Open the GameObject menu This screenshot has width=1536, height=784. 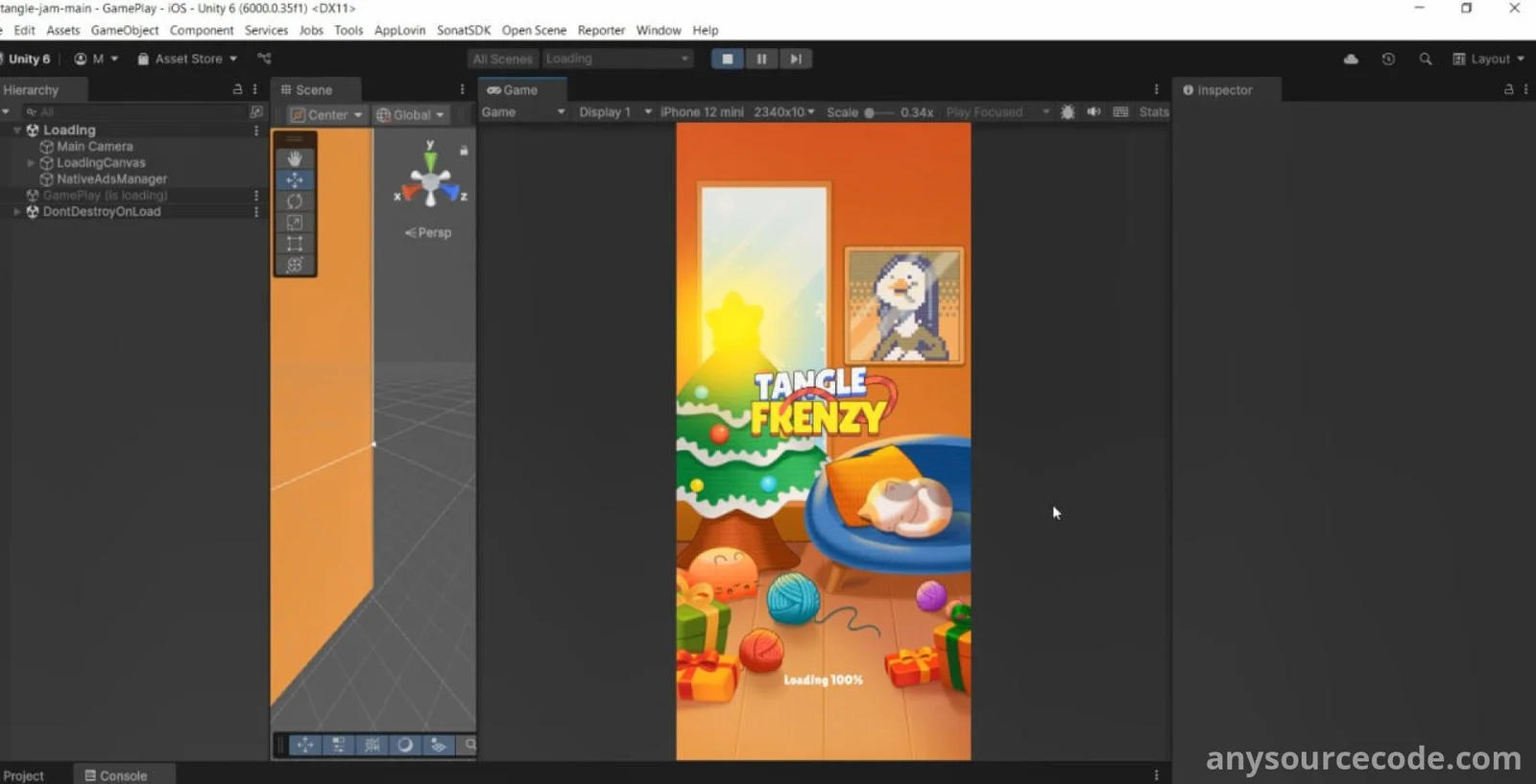[x=125, y=30]
